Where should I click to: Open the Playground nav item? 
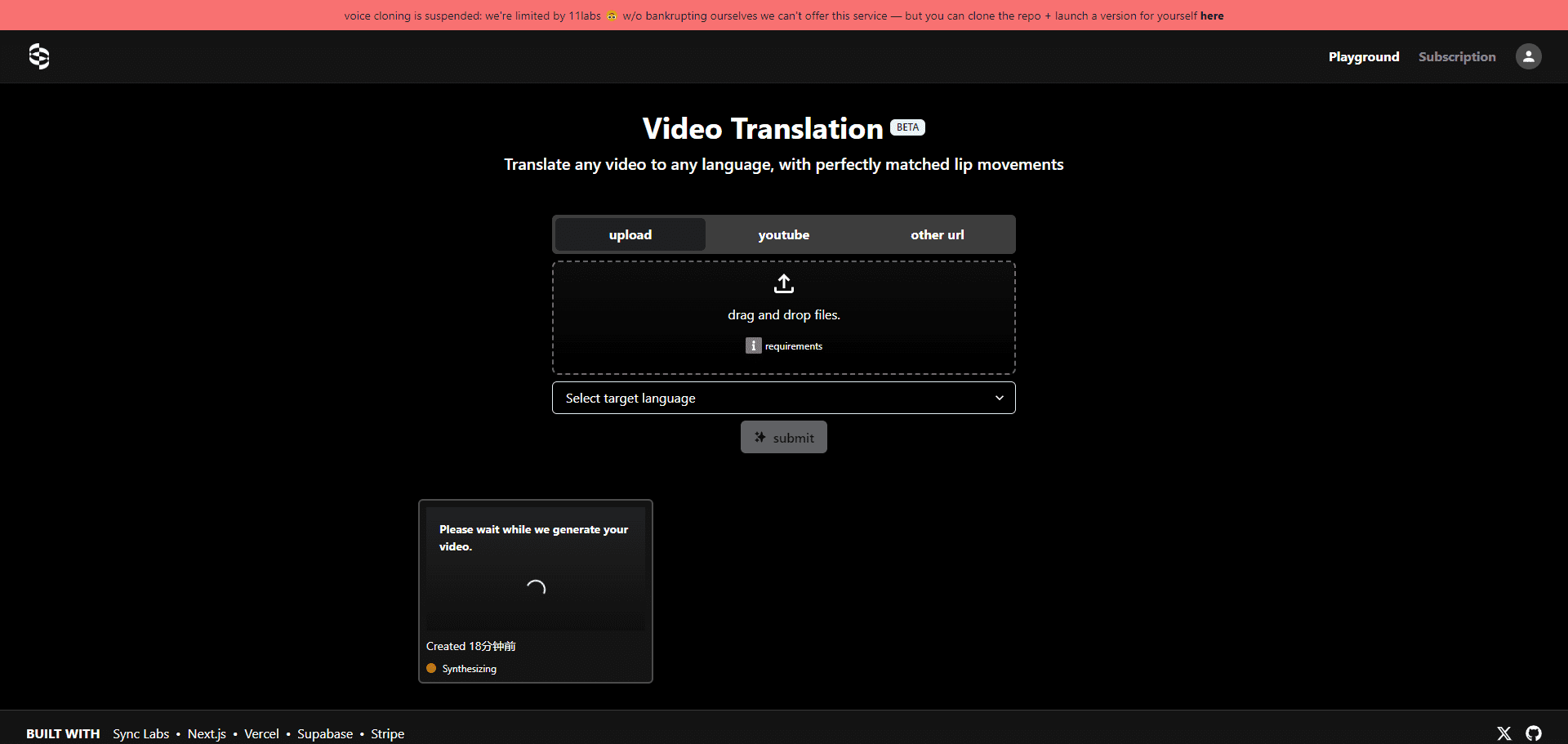coord(1364,56)
